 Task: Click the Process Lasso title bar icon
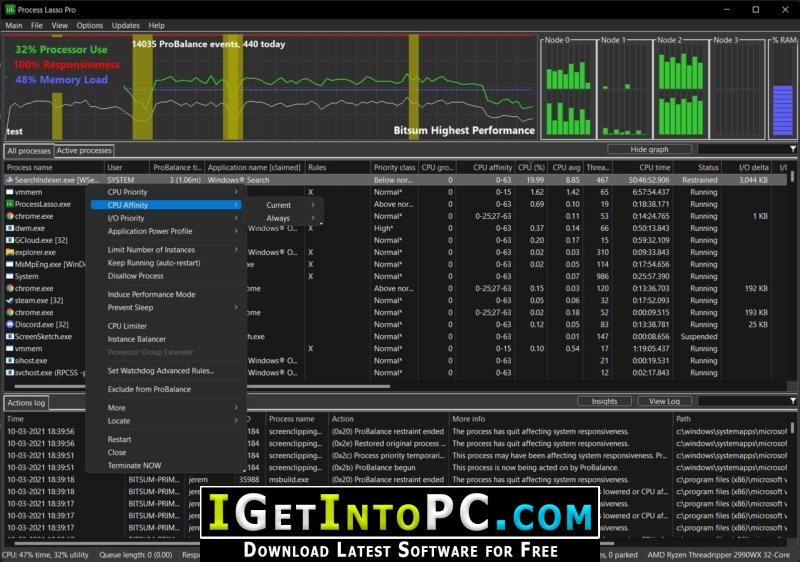coord(10,10)
